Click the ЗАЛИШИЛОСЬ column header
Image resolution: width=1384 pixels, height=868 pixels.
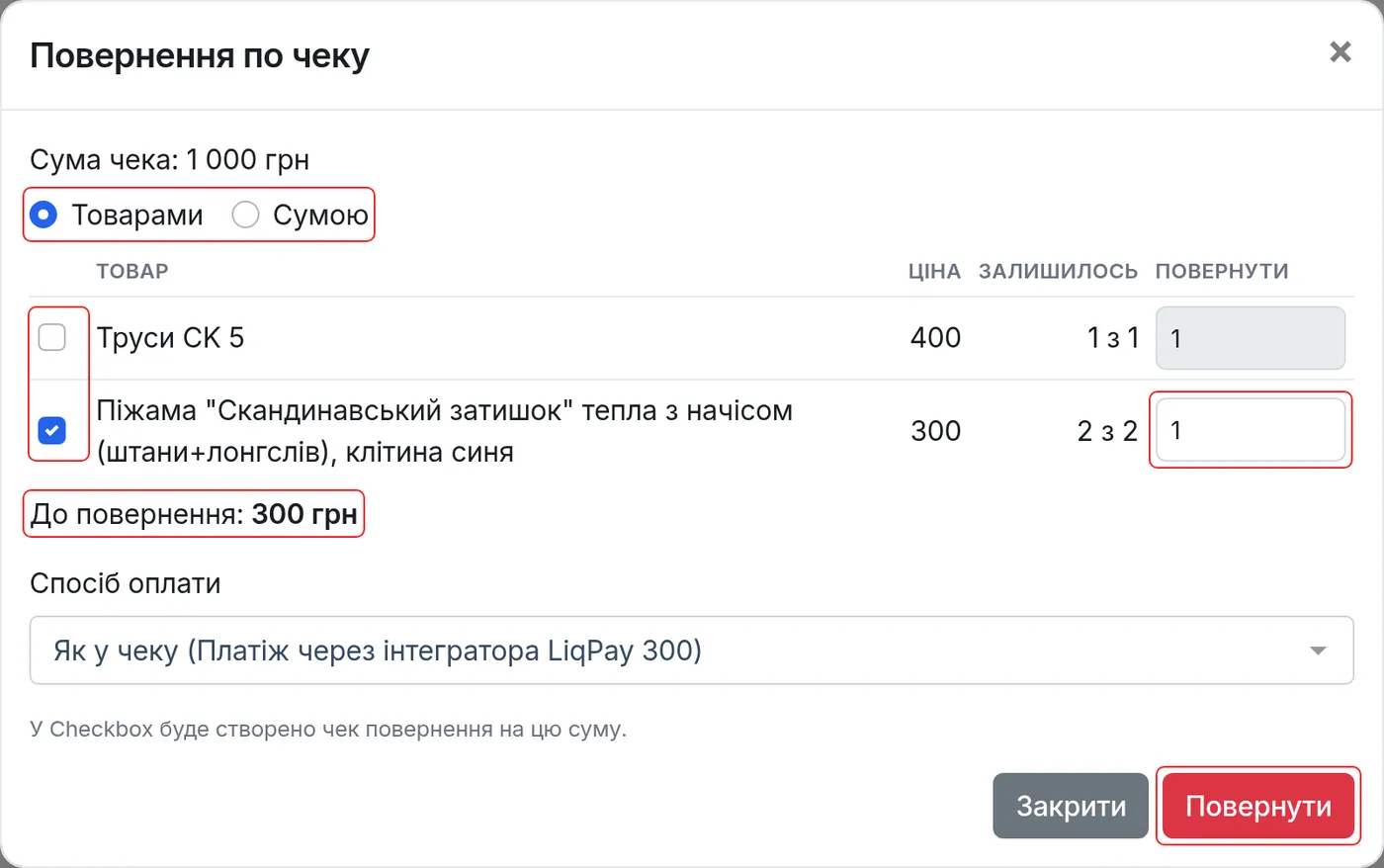[1058, 271]
